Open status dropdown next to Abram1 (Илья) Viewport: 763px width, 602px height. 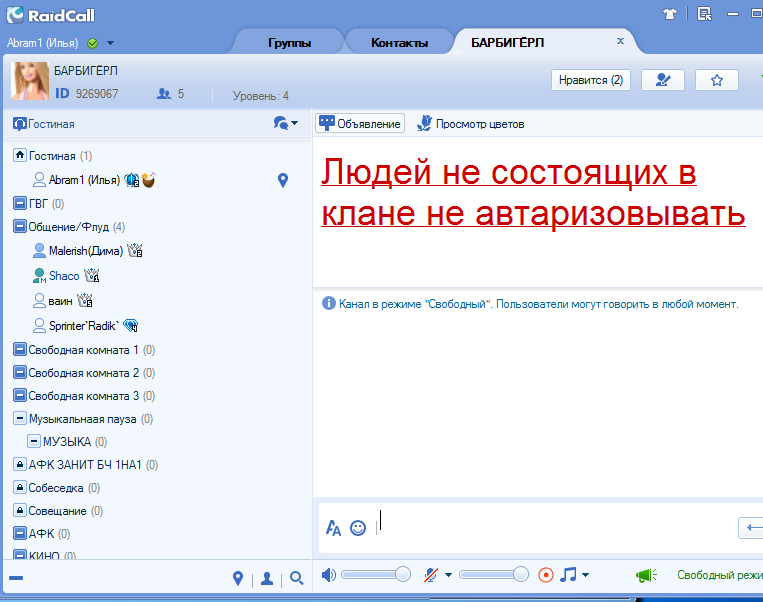click(x=110, y=43)
